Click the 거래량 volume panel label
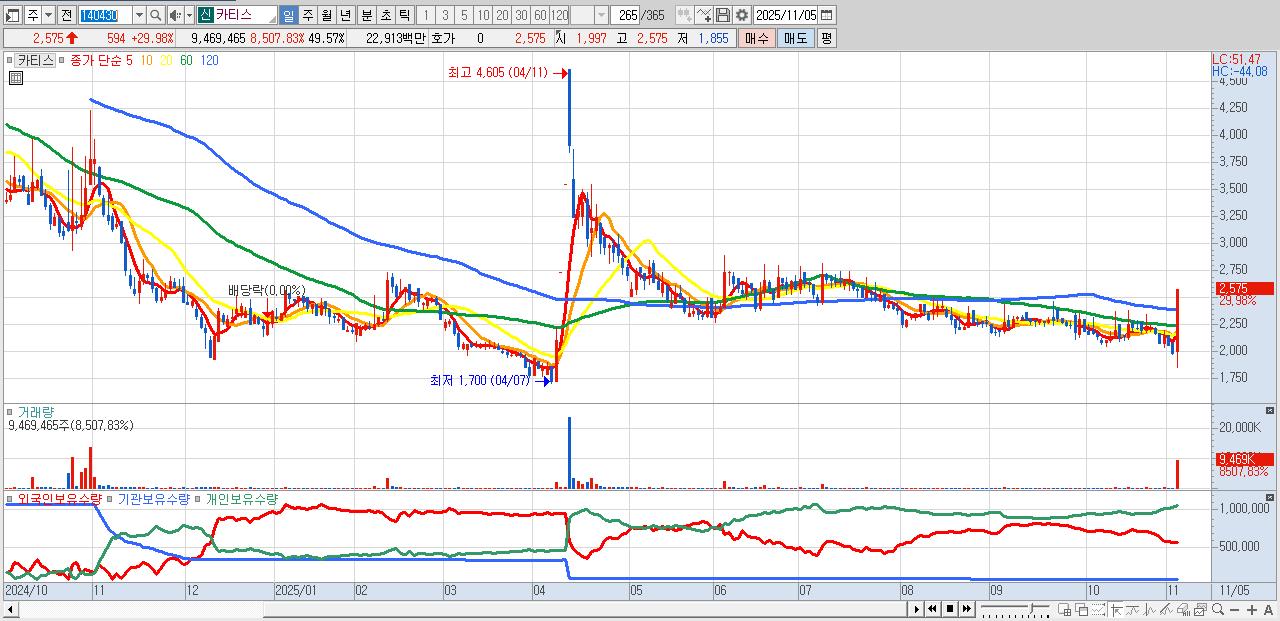 point(35,411)
